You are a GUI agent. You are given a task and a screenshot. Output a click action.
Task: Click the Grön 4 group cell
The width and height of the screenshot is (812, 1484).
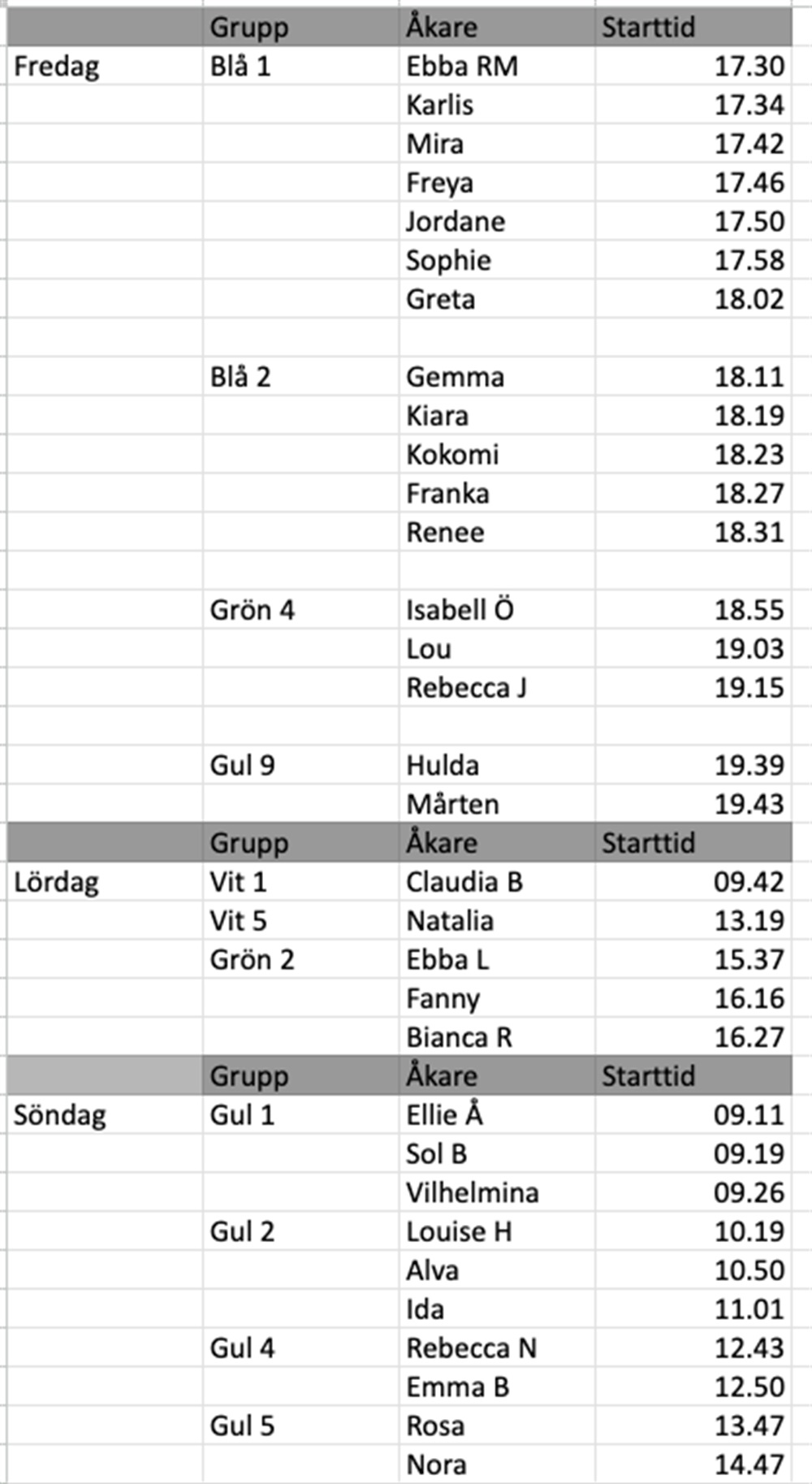point(252,611)
